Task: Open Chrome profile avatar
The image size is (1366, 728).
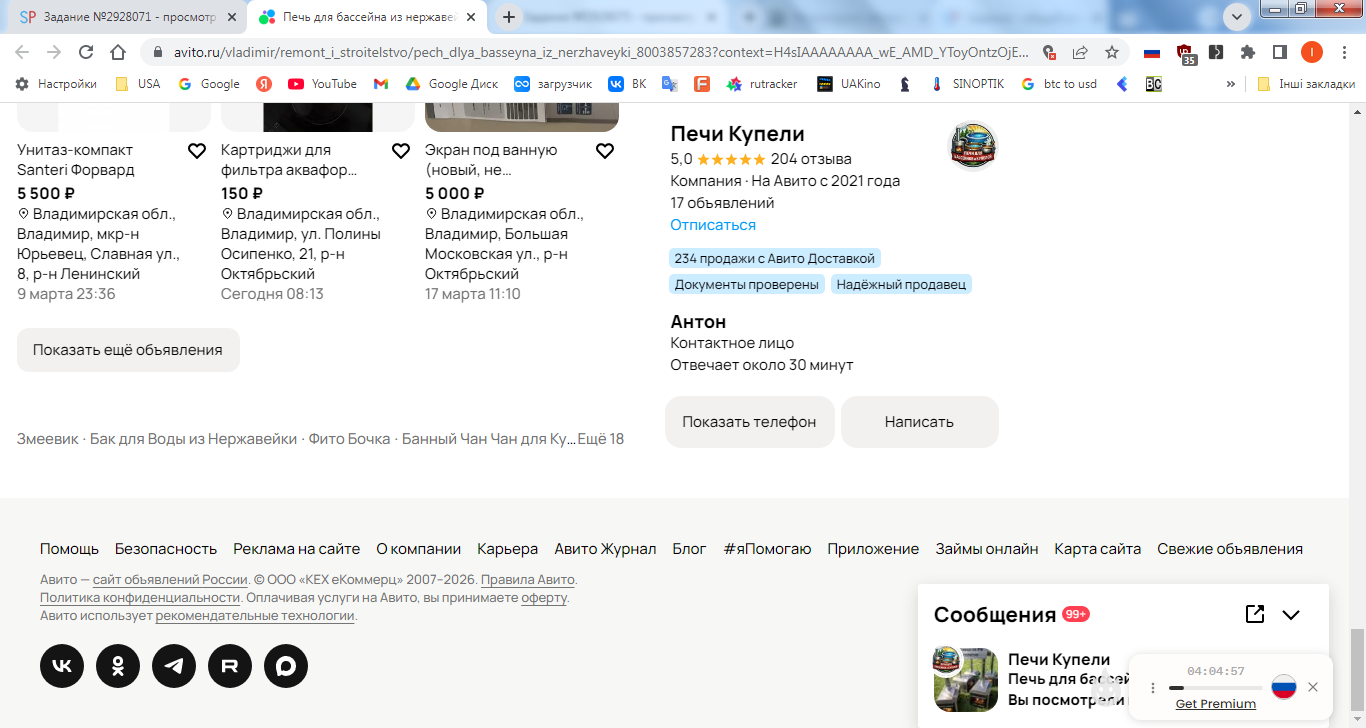Action: click(1312, 52)
